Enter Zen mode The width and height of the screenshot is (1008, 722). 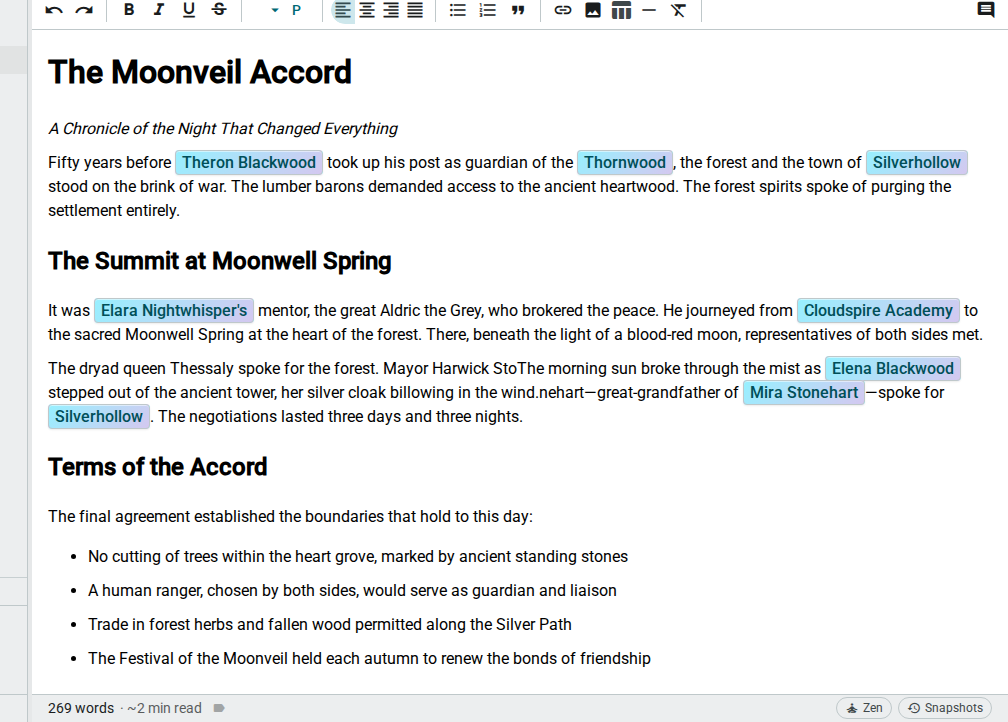(x=864, y=708)
